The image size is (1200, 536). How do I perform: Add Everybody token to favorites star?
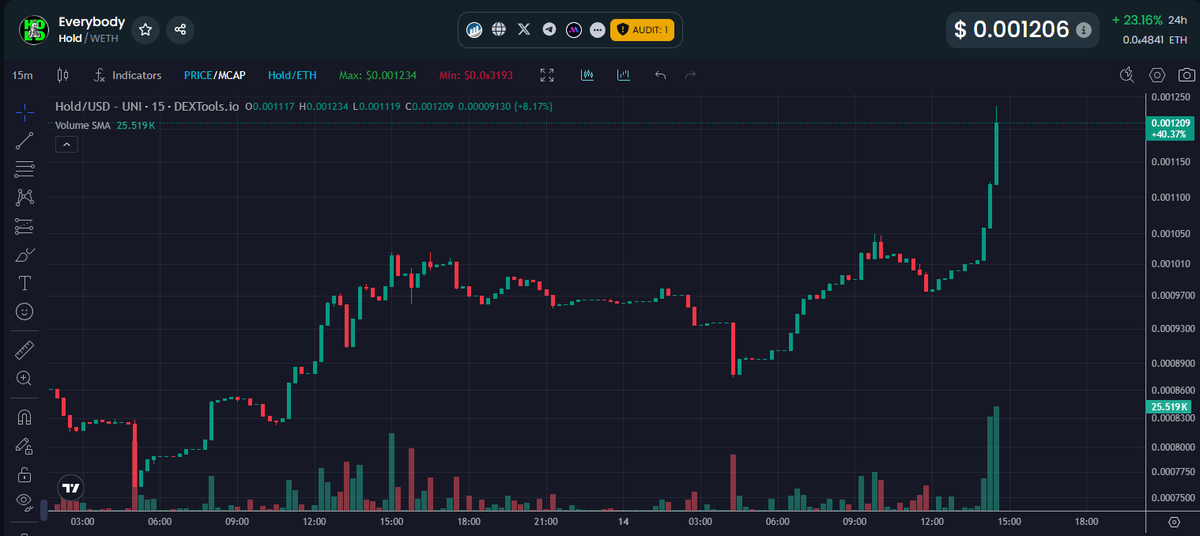[145, 30]
